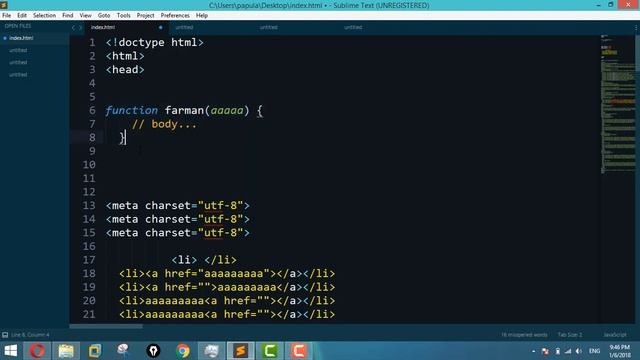This screenshot has width=640, height=360.
Task: Click the OPEN FILES sidebar header
Action: click(x=18, y=26)
